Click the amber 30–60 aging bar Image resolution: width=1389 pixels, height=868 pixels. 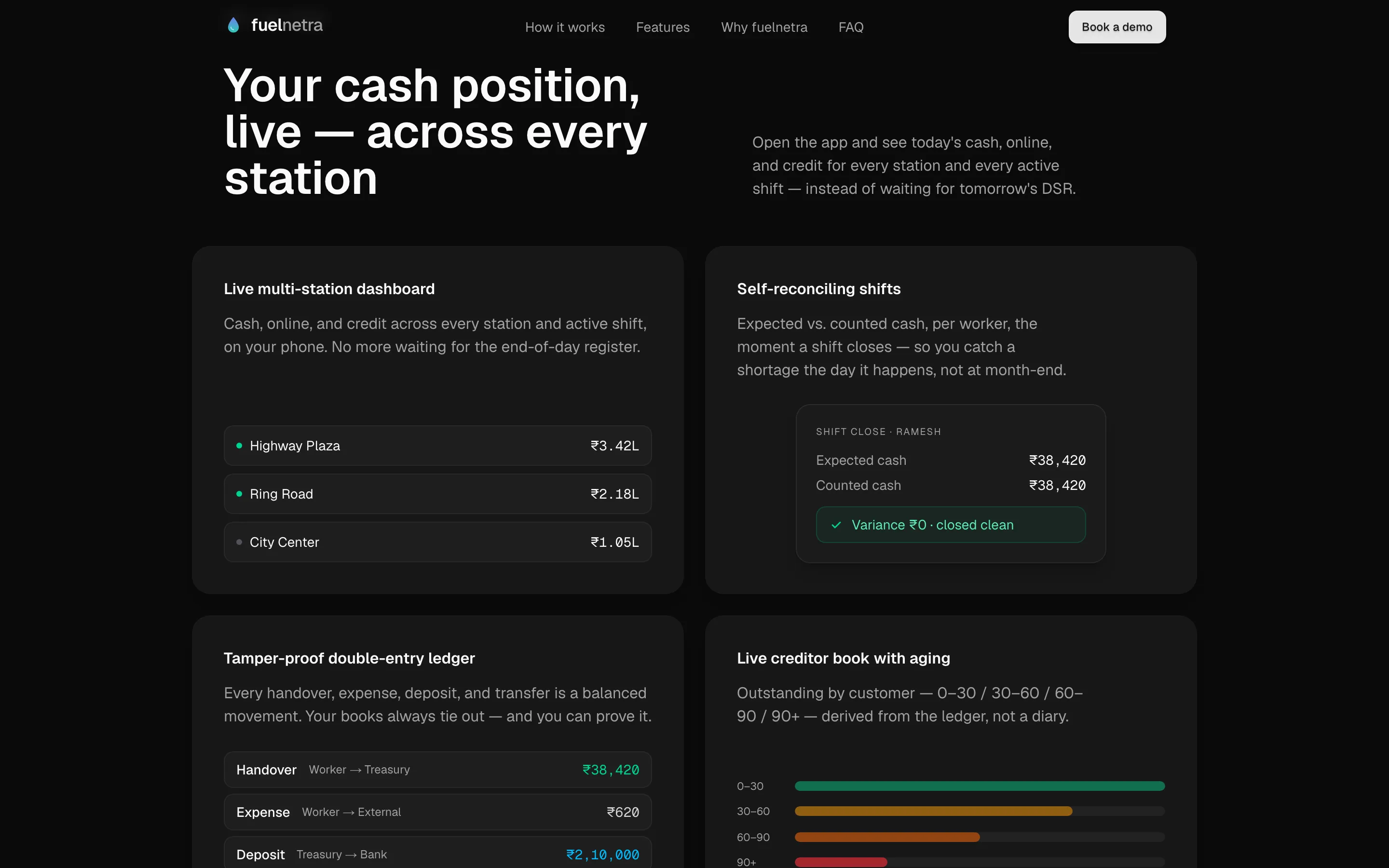click(x=933, y=811)
